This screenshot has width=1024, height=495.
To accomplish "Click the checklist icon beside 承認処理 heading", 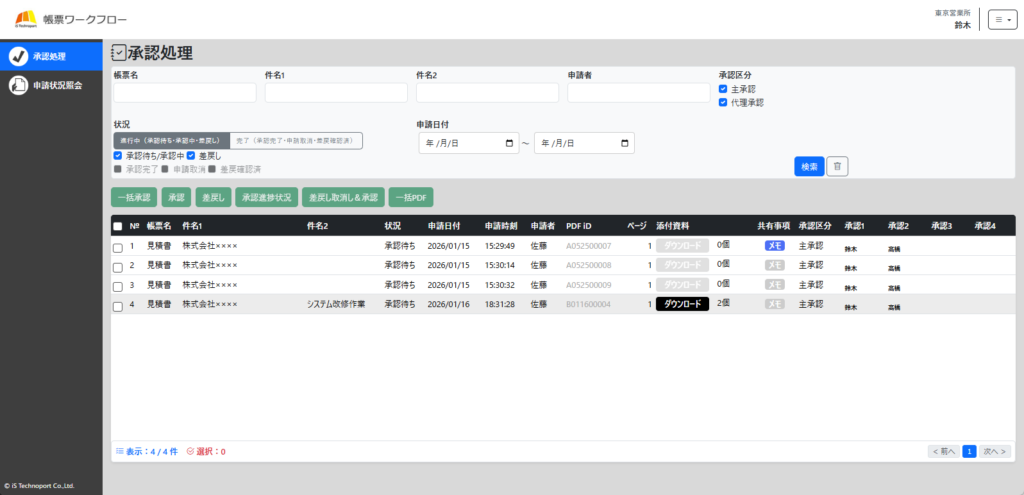I will [x=119, y=53].
